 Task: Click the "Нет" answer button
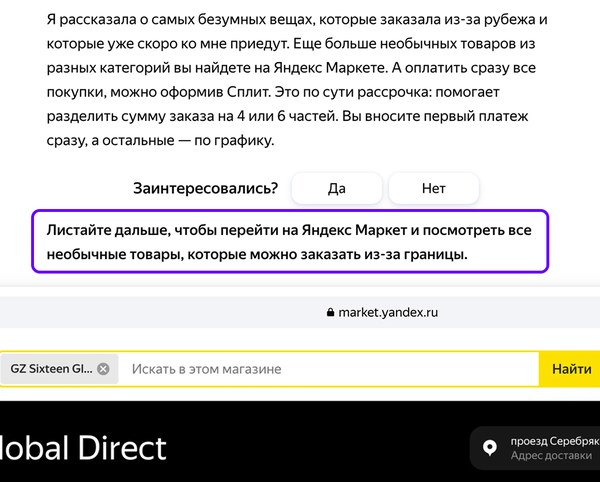[x=434, y=188]
